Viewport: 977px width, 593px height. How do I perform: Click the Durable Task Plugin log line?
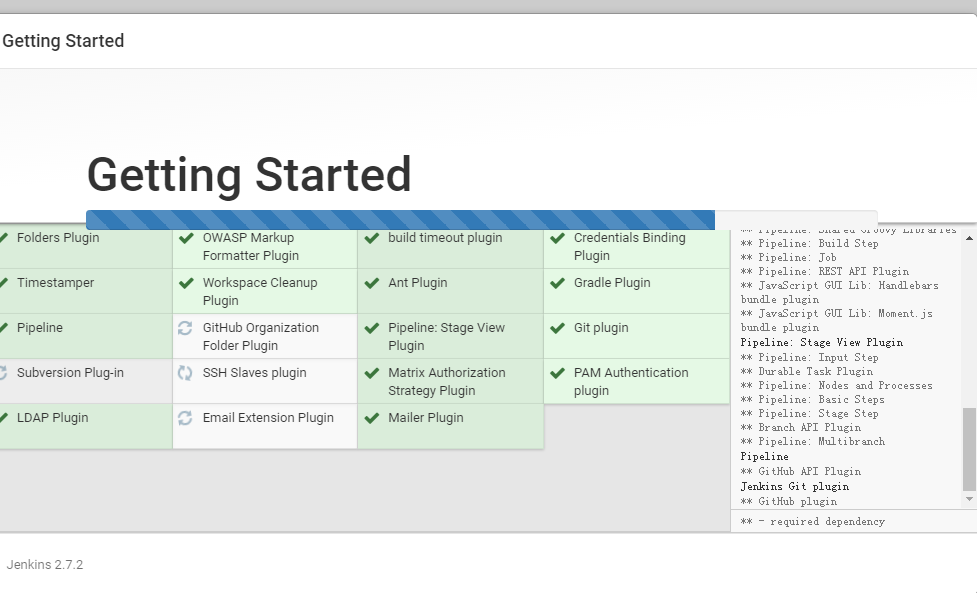tap(806, 371)
